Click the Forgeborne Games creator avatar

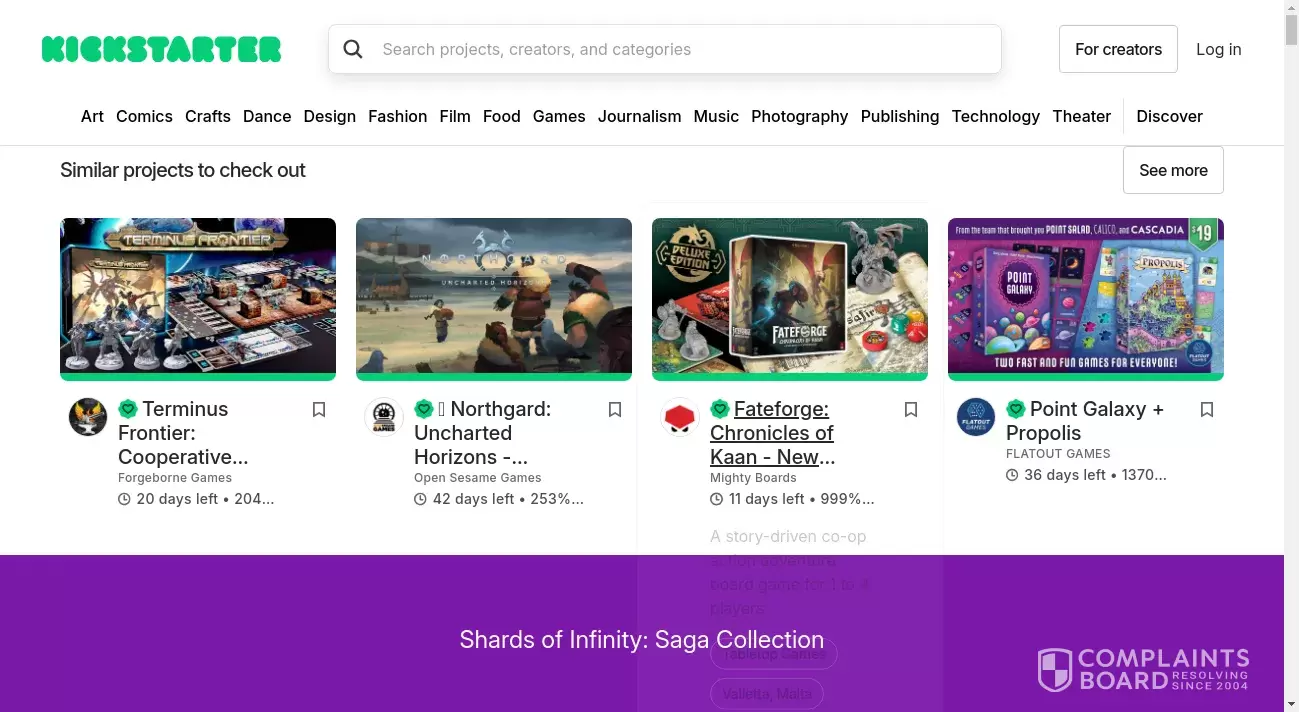88,417
